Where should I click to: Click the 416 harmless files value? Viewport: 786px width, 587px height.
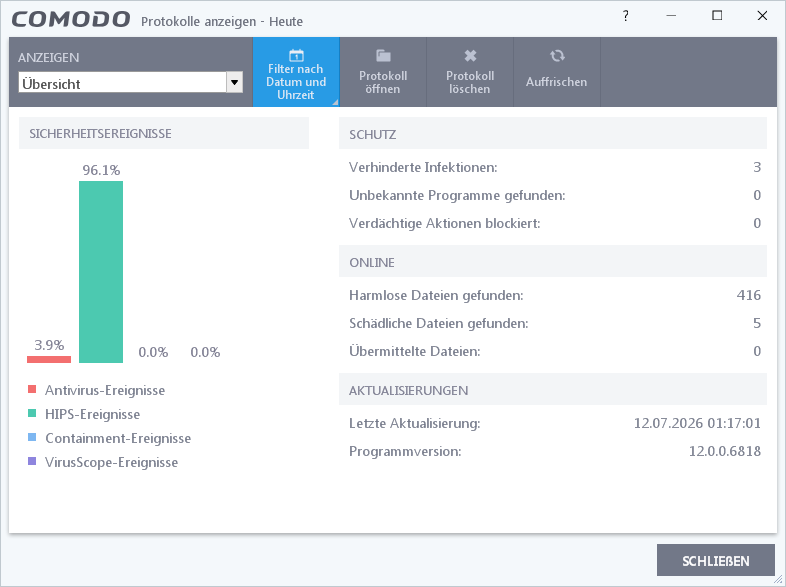point(749,295)
